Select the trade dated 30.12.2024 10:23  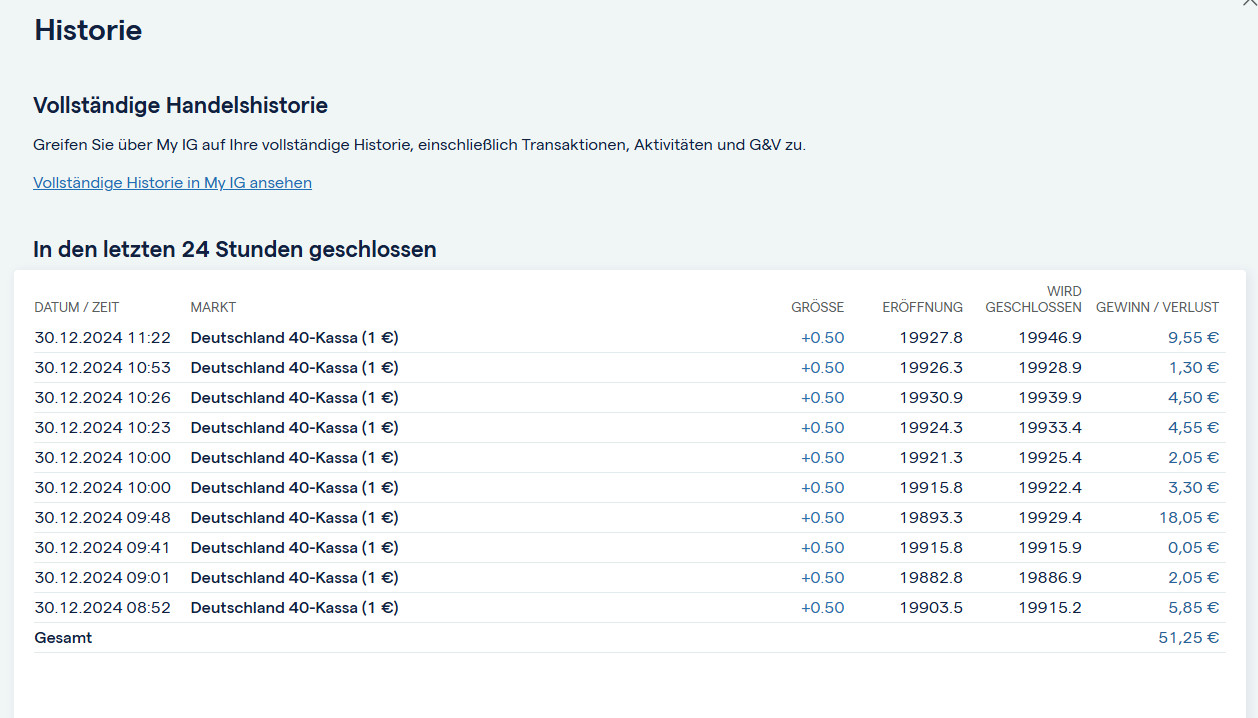pos(102,428)
